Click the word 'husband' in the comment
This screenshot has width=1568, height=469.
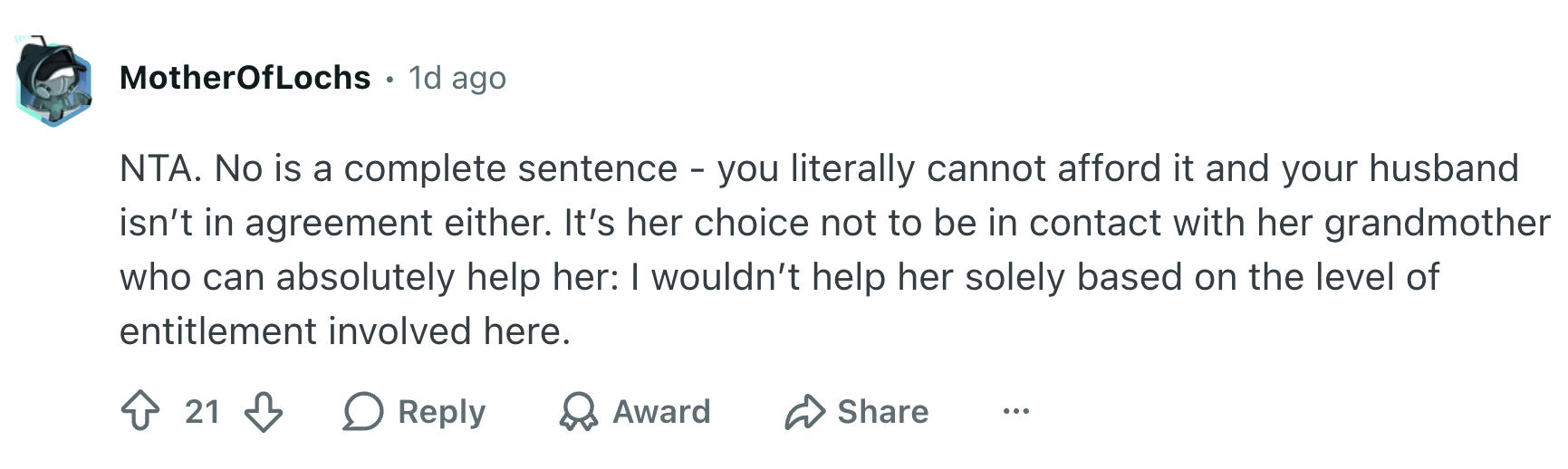click(x=1444, y=168)
